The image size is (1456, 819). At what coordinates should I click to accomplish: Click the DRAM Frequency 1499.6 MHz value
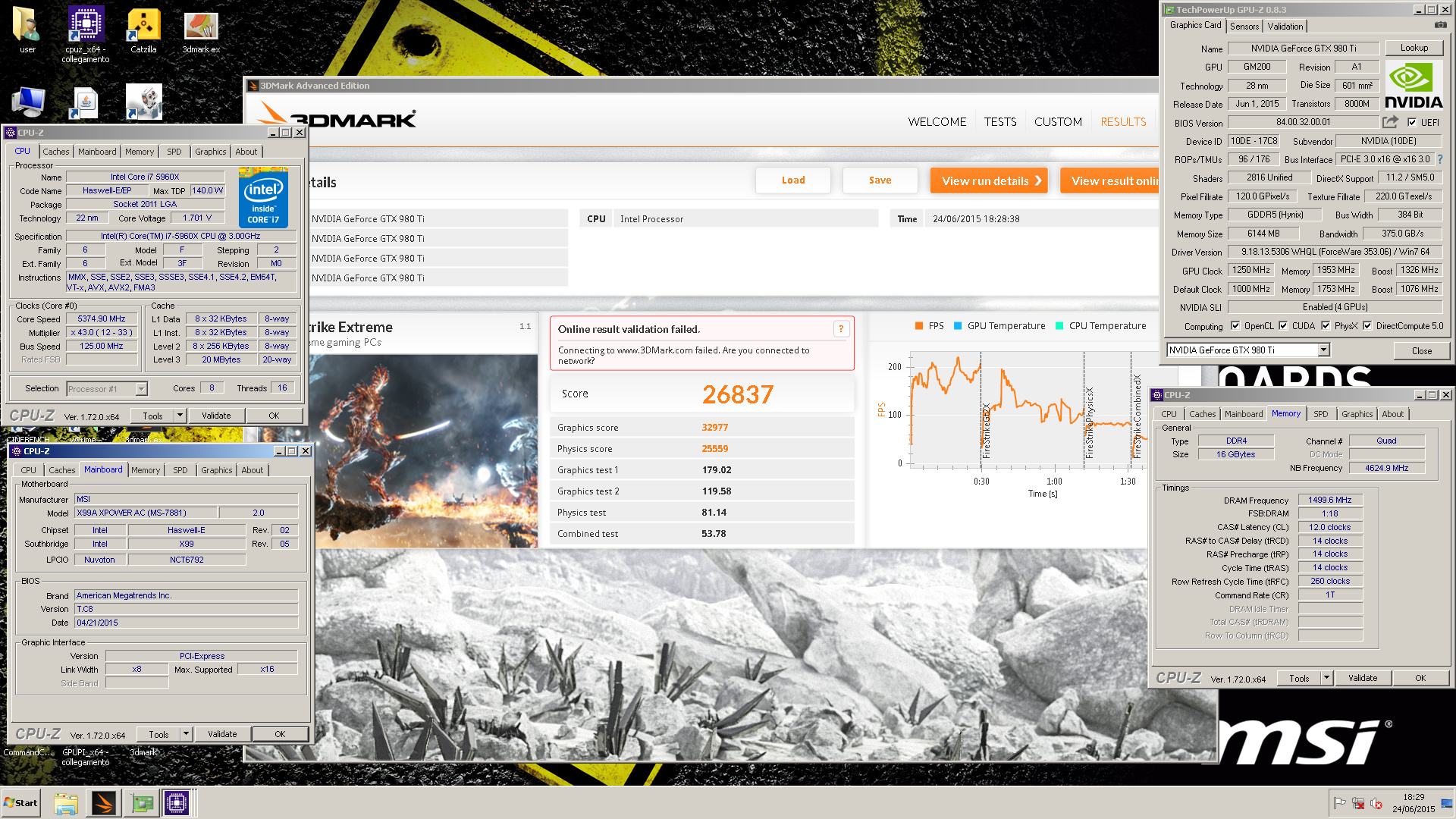pos(1330,500)
